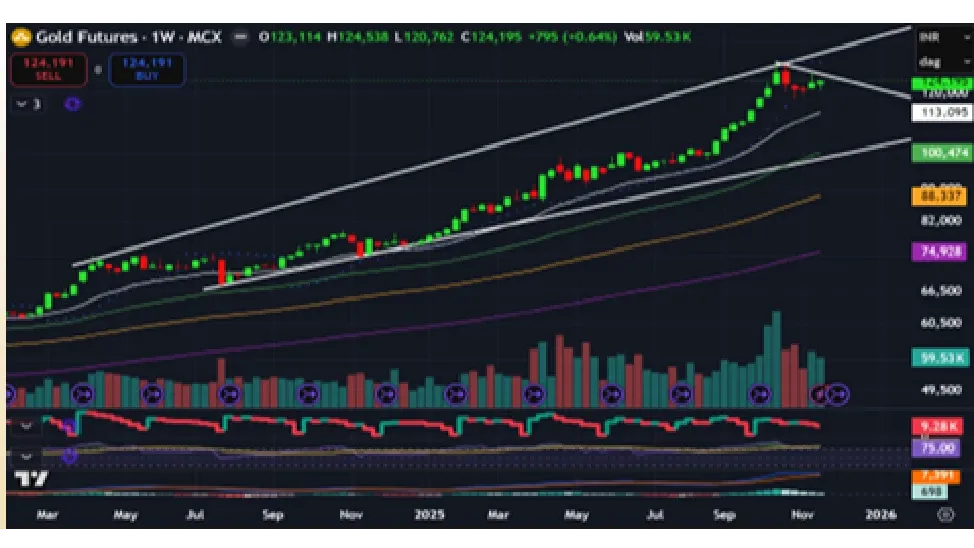Open the INR currency dropdown
This screenshot has height=548, width=974.
[944, 37]
